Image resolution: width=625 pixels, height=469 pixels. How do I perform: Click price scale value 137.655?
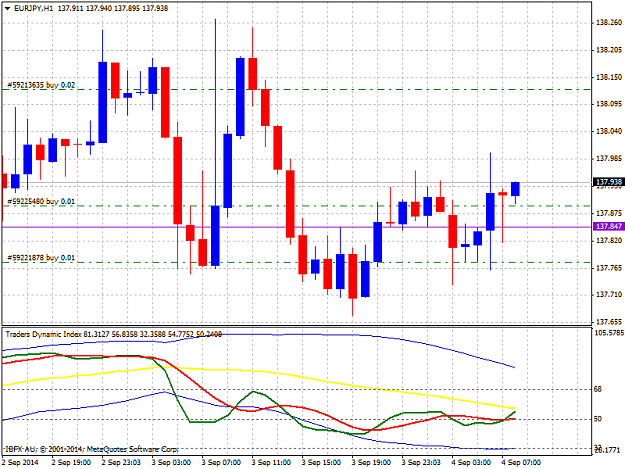coord(609,322)
